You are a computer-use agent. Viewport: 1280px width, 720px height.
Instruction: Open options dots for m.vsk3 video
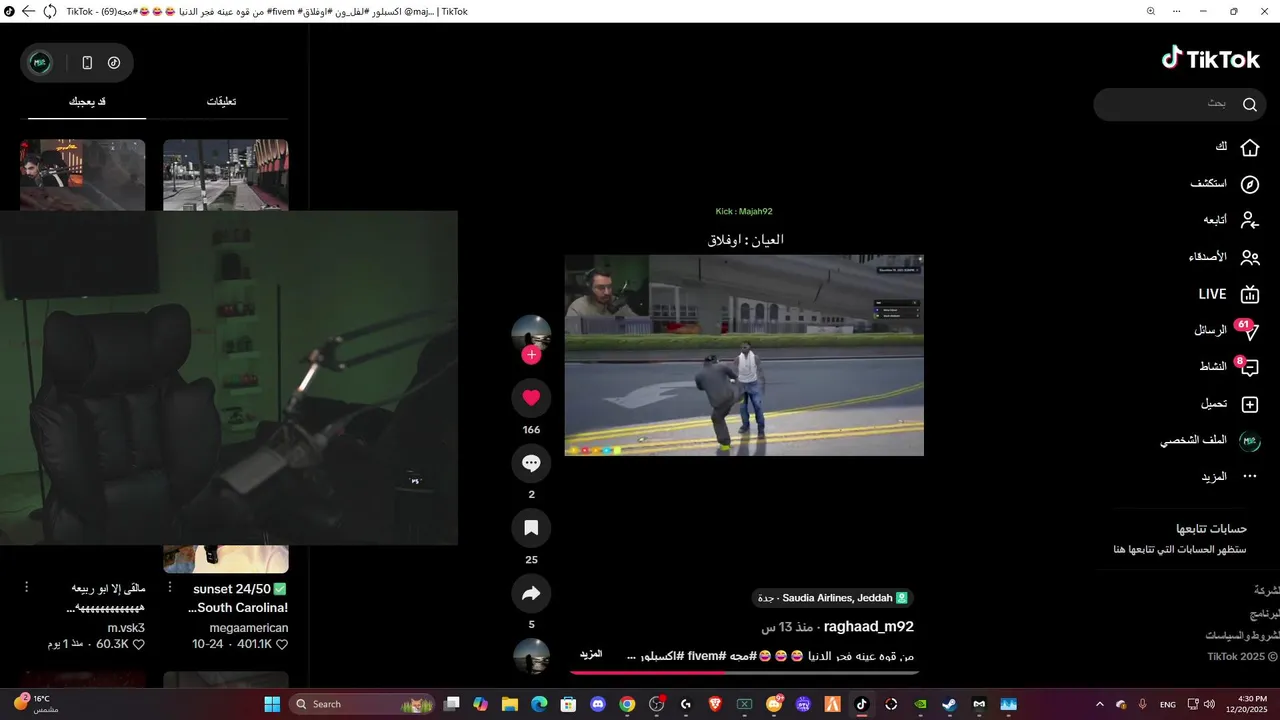point(27,587)
